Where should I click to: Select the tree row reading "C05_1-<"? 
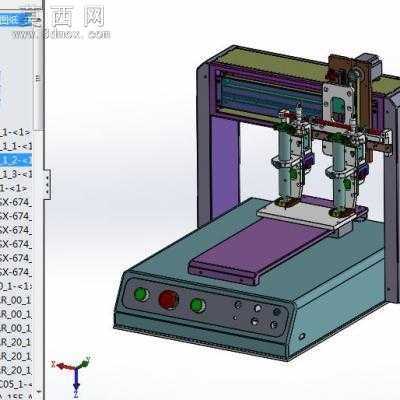tap(16, 384)
